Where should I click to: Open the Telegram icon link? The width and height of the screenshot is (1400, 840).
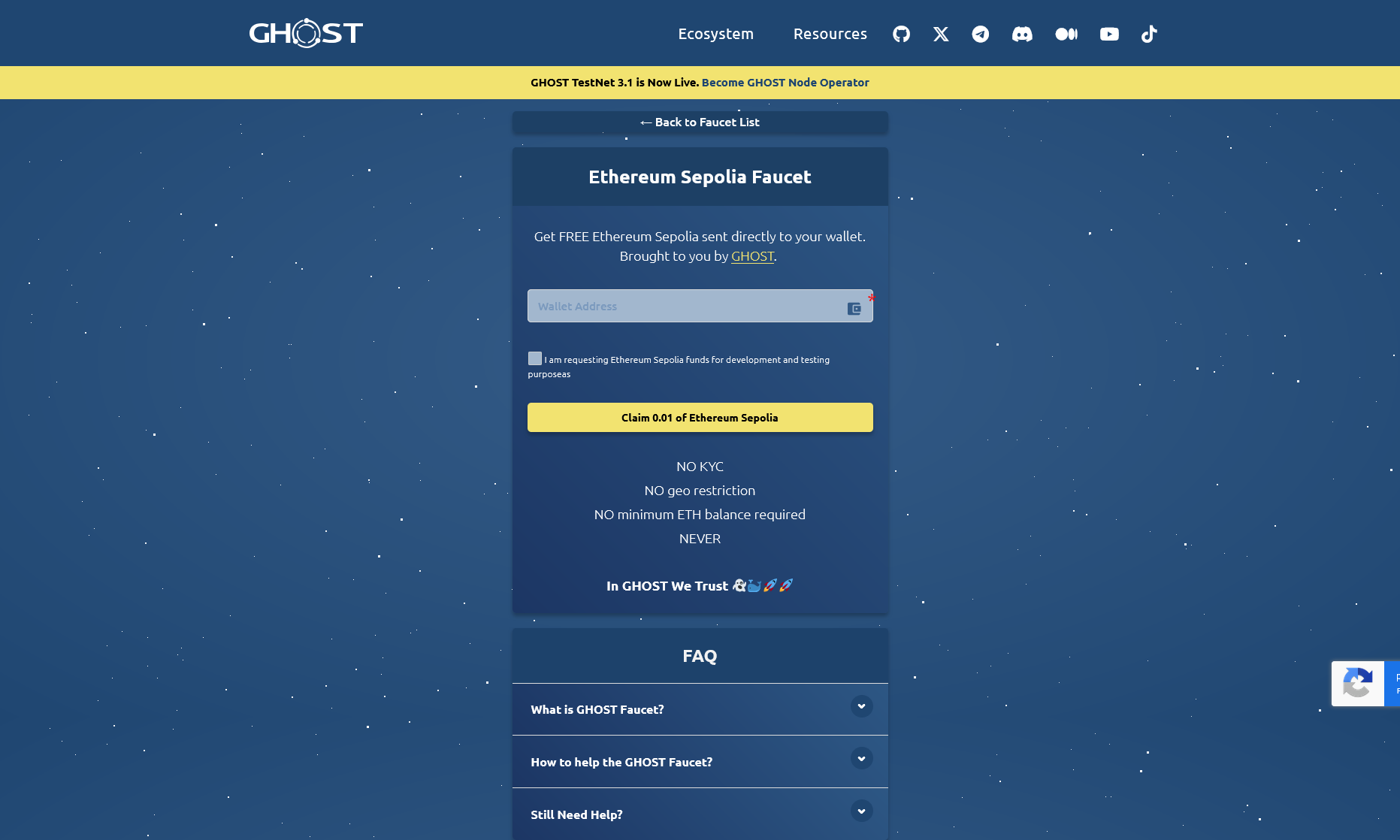(x=981, y=34)
